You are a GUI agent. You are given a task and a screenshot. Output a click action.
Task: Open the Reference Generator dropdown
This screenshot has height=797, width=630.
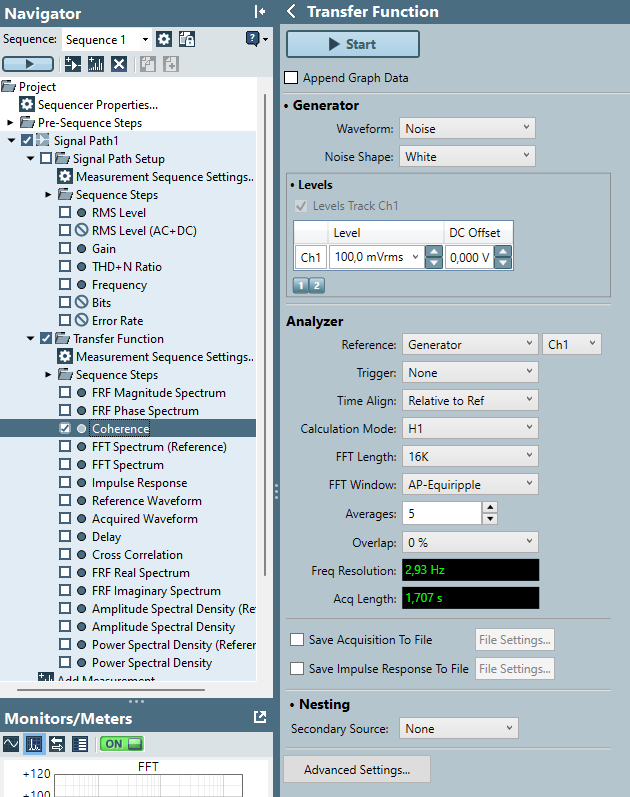tap(470, 345)
